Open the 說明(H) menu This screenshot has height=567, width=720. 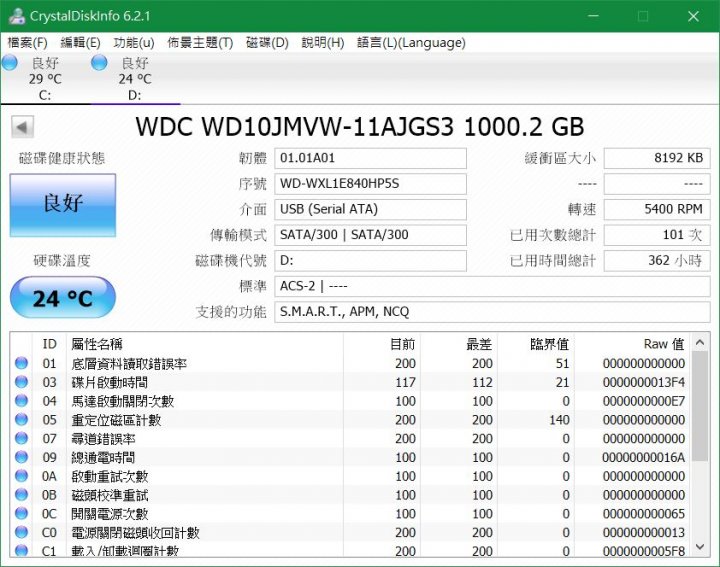click(x=323, y=43)
